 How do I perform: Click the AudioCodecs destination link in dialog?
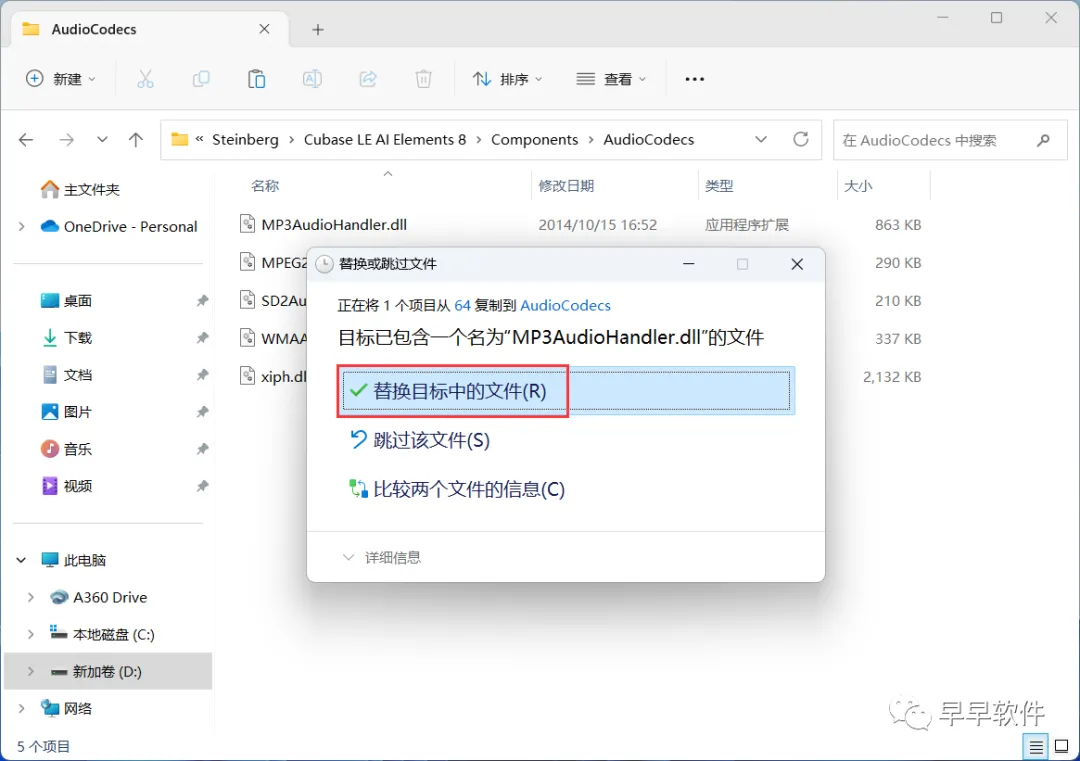coord(565,305)
